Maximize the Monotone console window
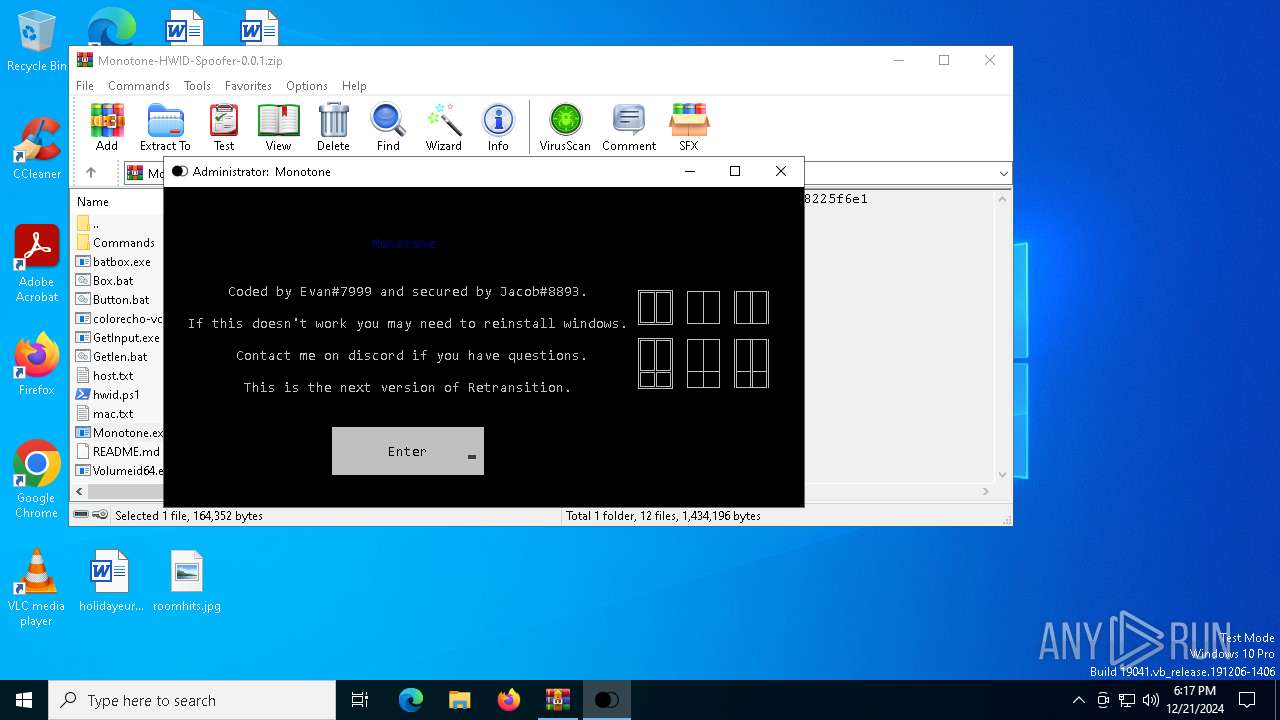This screenshot has height=720, width=1280. click(x=735, y=171)
